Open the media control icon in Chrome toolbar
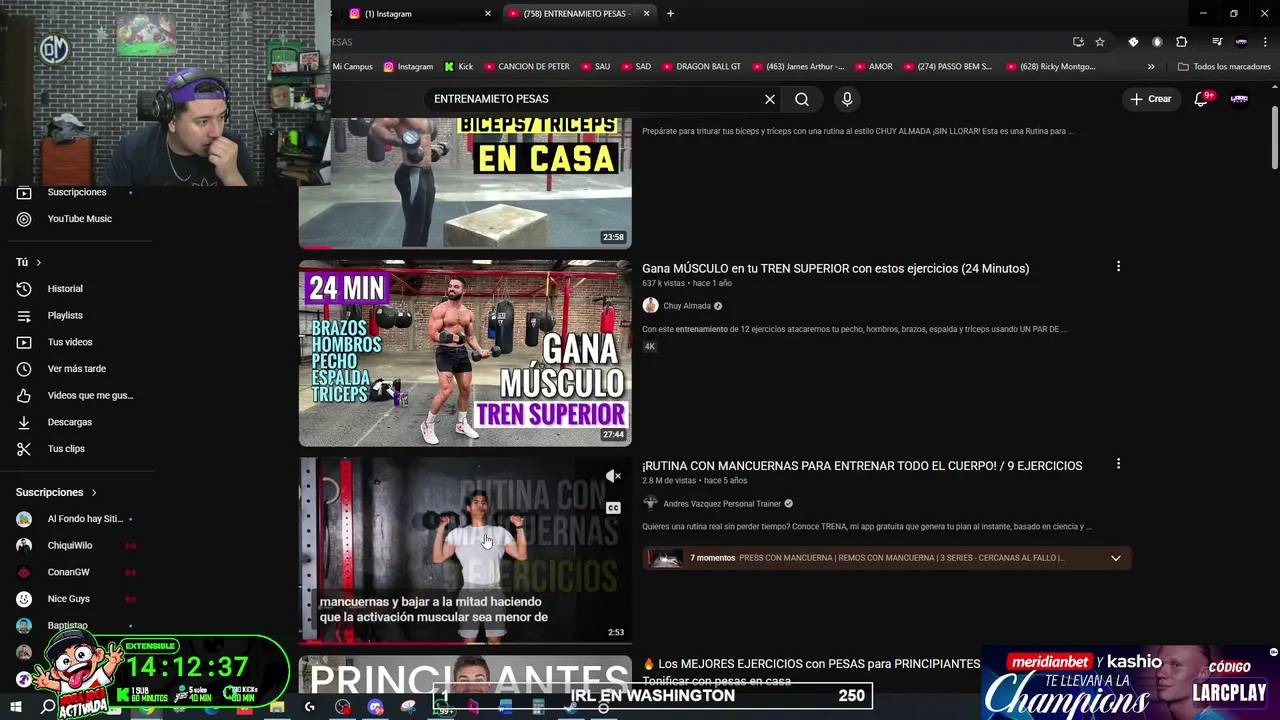This screenshot has width=1280, height=720. click(1217, 42)
